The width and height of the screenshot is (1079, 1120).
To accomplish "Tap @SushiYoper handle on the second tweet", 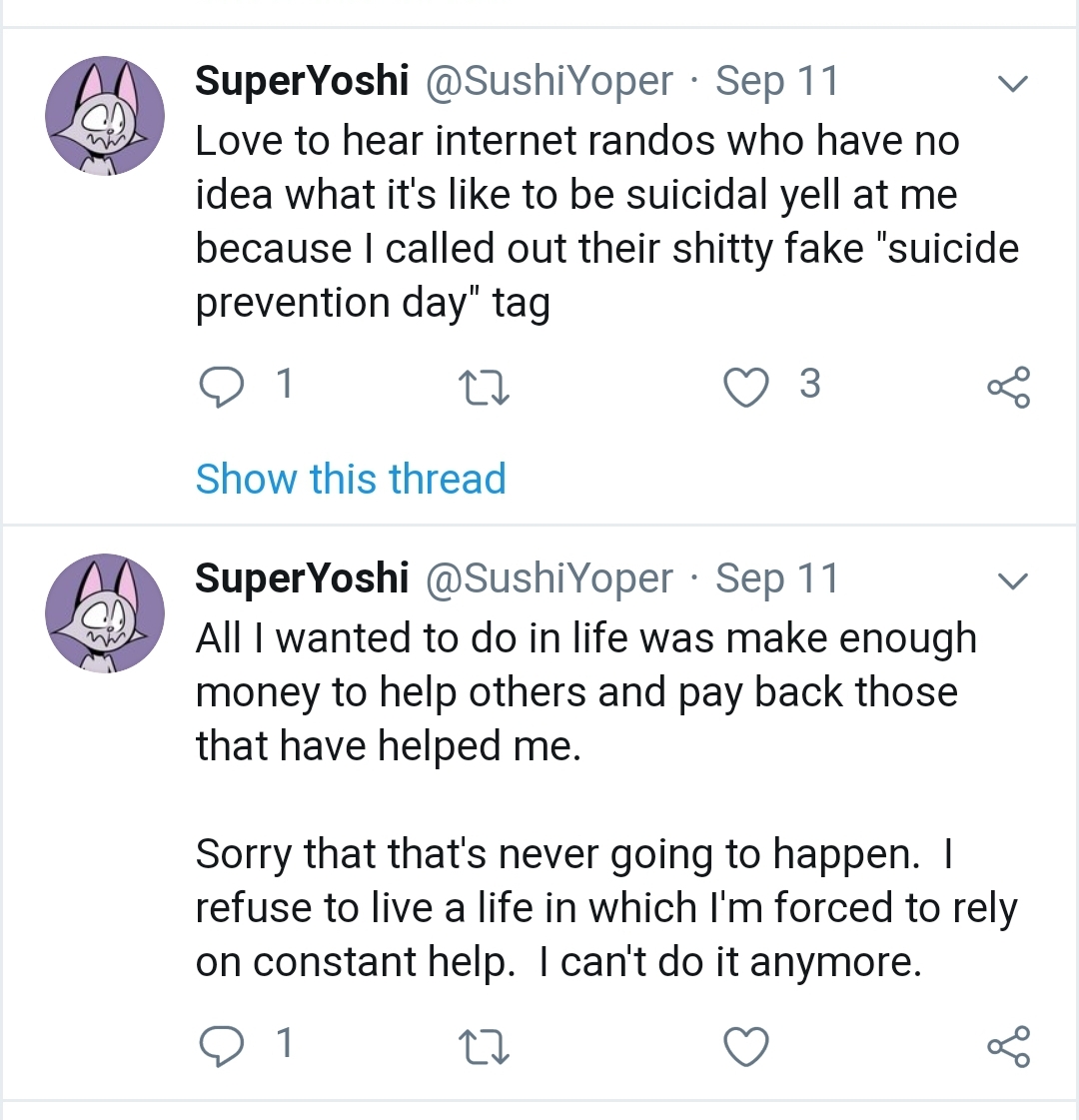I will [549, 577].
